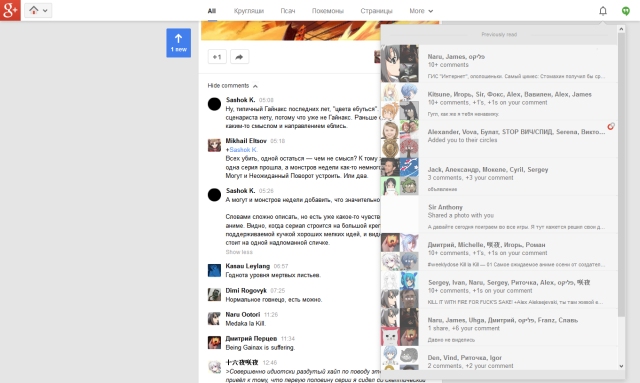
Task: Switch to the Покемоны tab
Action: 328,11
